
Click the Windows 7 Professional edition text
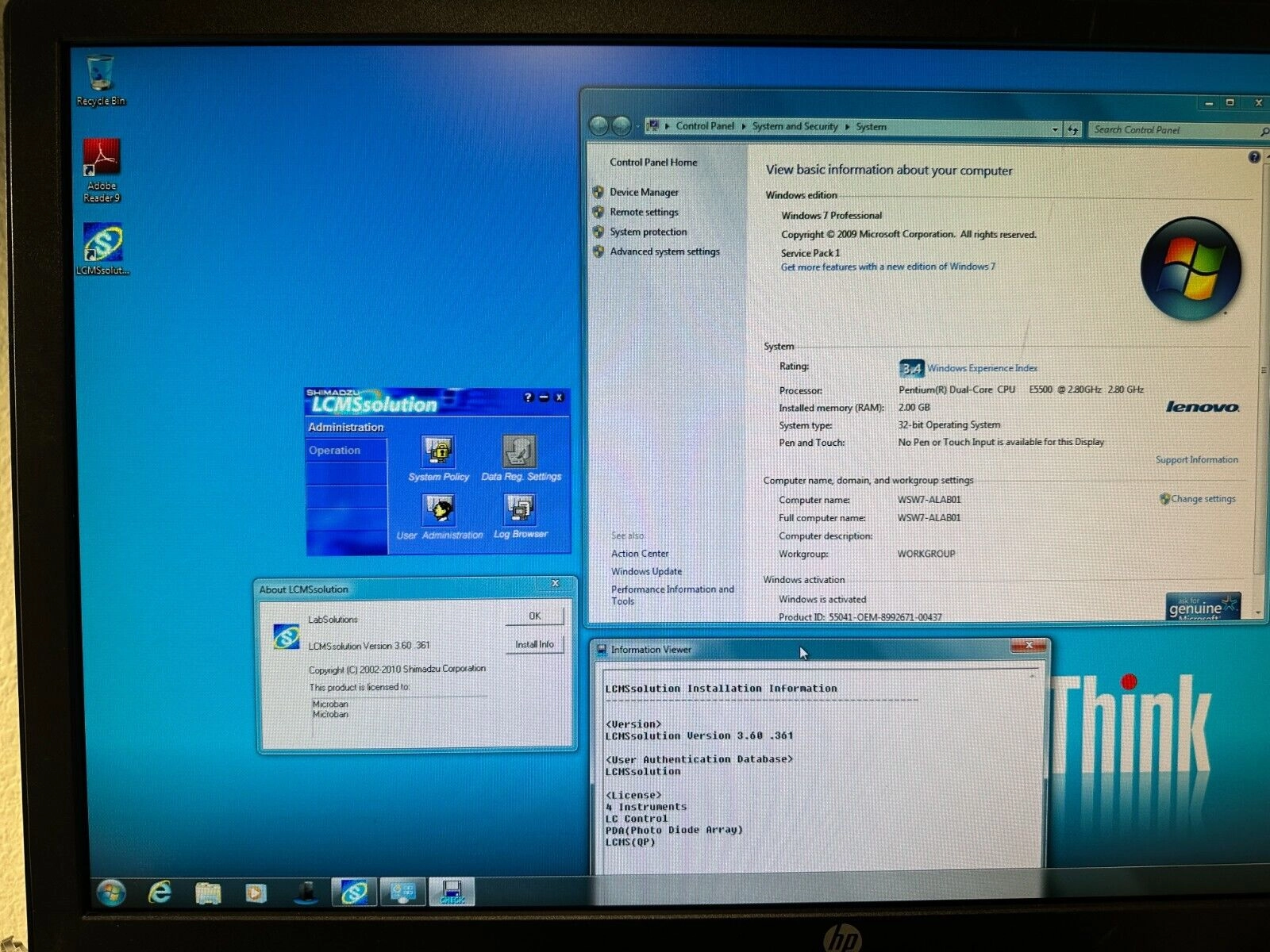click(831, 216)
